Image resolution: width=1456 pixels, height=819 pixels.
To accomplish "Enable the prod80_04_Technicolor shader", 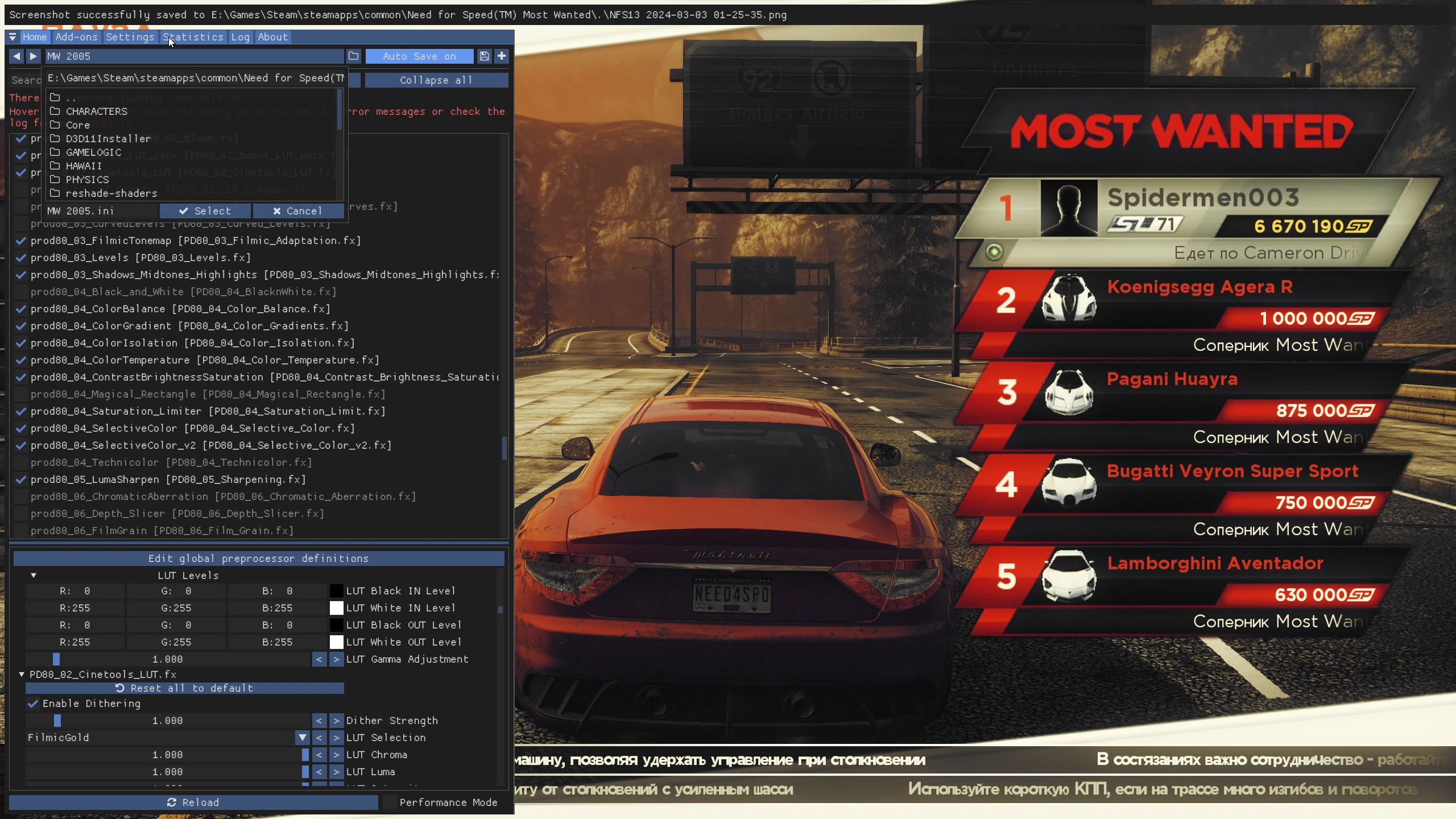I will tap(21, 462).
